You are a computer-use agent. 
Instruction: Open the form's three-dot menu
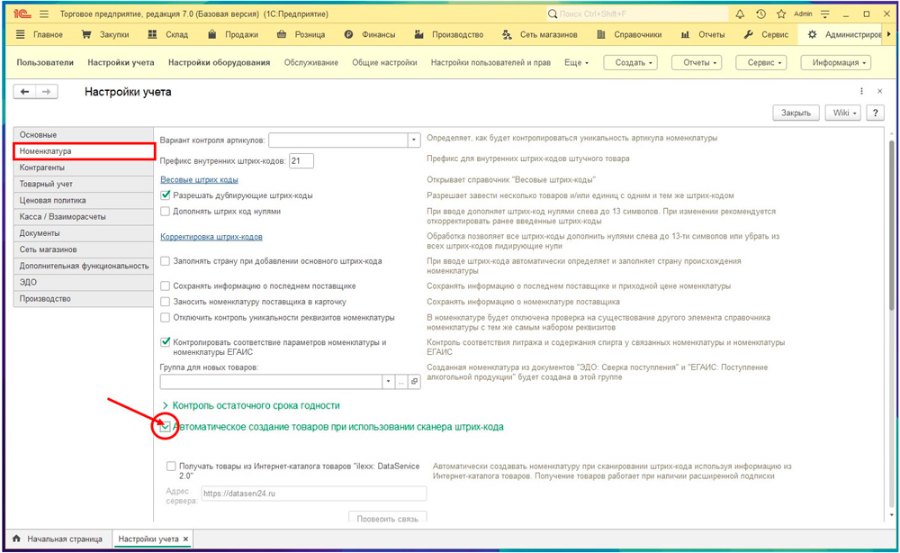pos(861,91)
